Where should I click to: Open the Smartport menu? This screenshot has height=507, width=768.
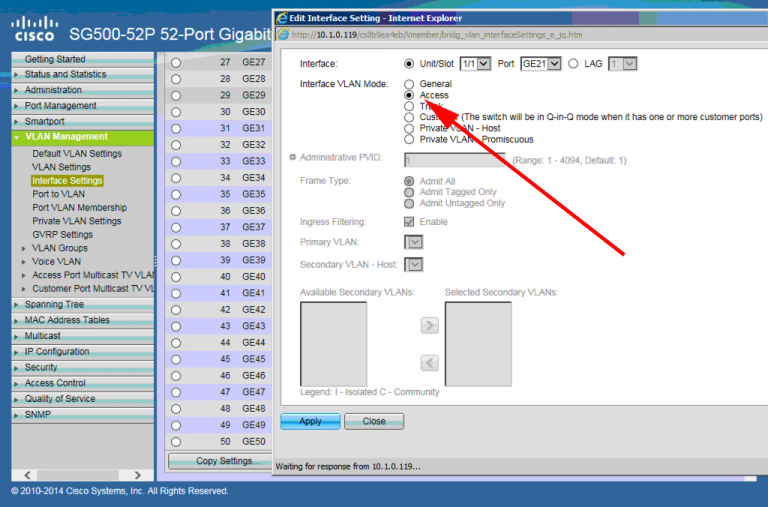click(x=45, y=121)
